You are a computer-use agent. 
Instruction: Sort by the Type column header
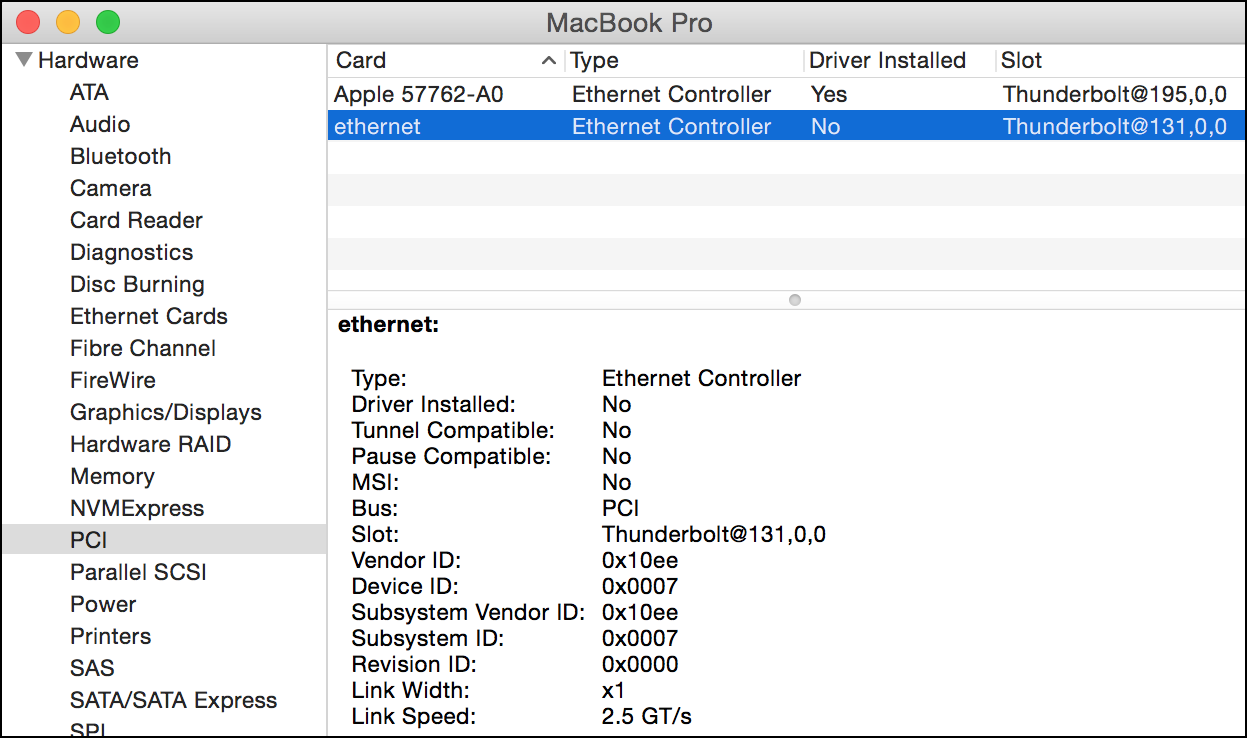coord(685,60)
